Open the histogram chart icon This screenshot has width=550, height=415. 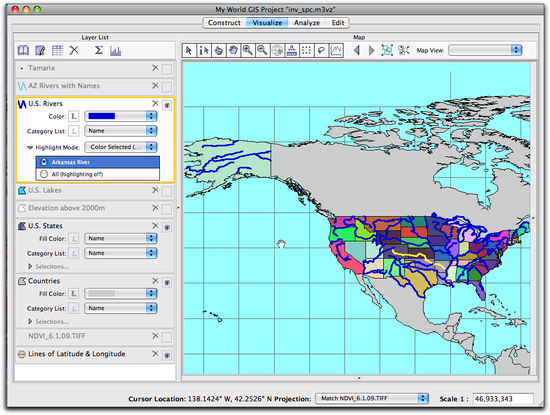coord(115,51)
